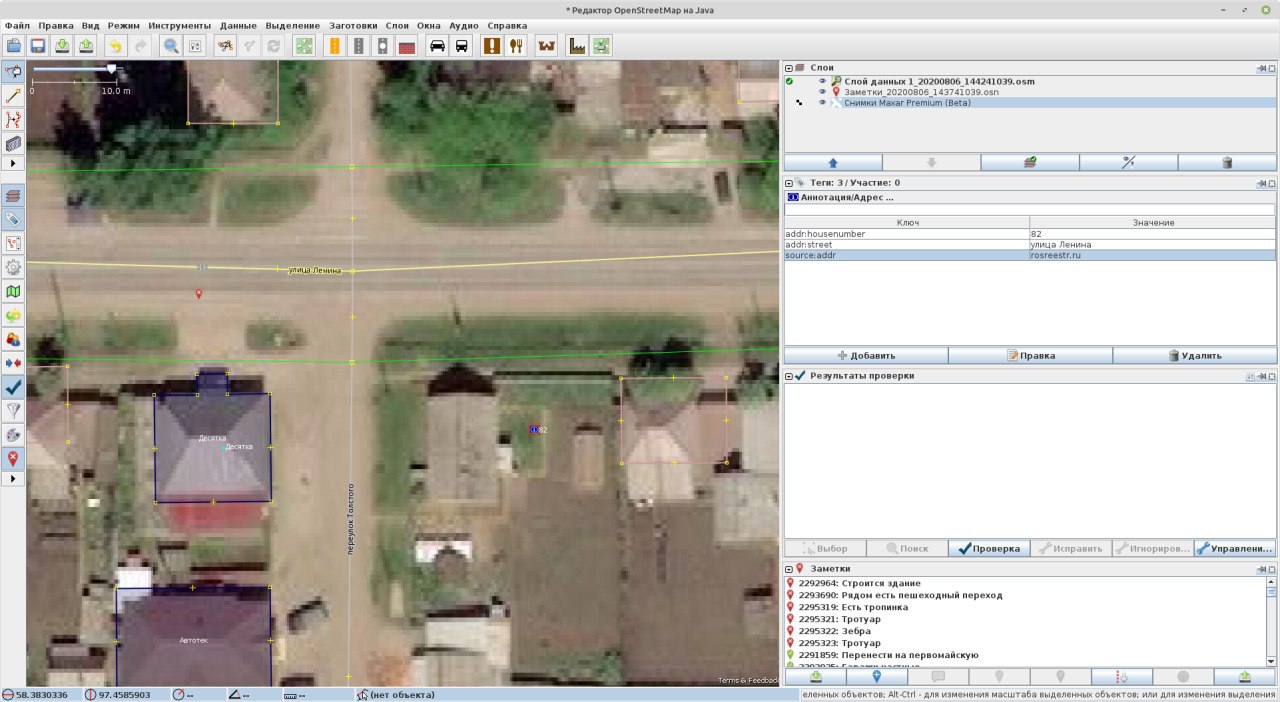The width and height of the screenshot is (1280, 702).
Task: Click Upload notes icon in Notes panel
Action: [x=1244, y=677]
